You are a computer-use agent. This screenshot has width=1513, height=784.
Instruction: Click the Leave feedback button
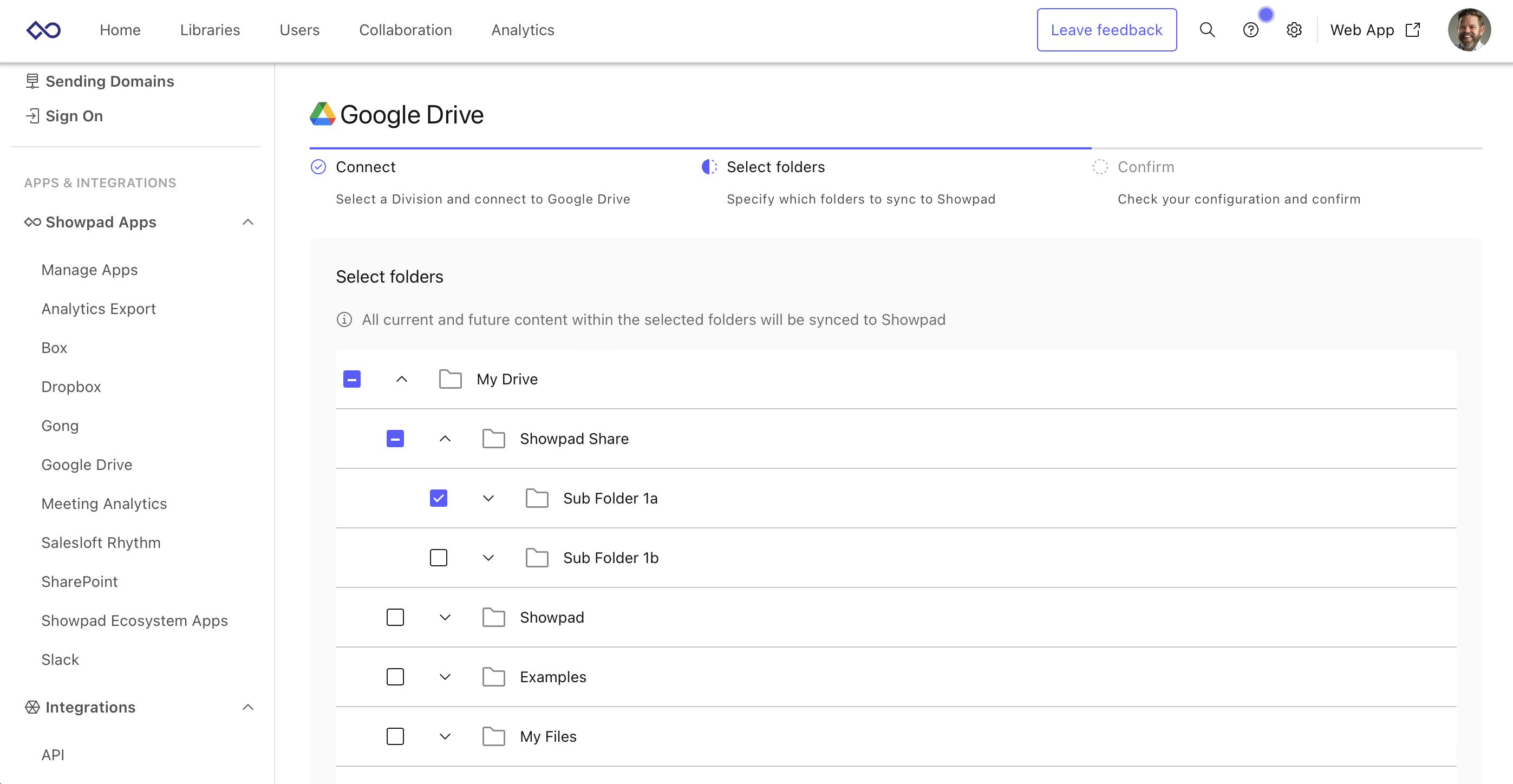[1106, 30]
